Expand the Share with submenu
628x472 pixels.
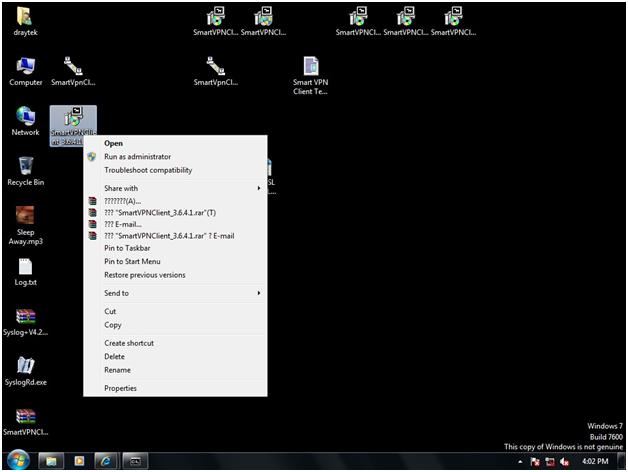(x=175, y=188)
